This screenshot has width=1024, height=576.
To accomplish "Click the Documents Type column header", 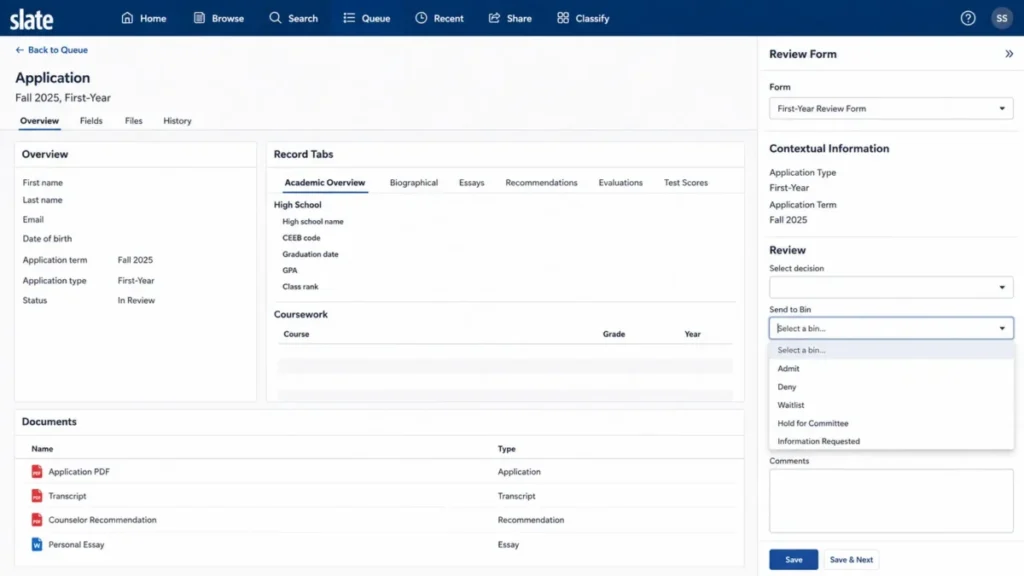I will click(x=507, y=449).
